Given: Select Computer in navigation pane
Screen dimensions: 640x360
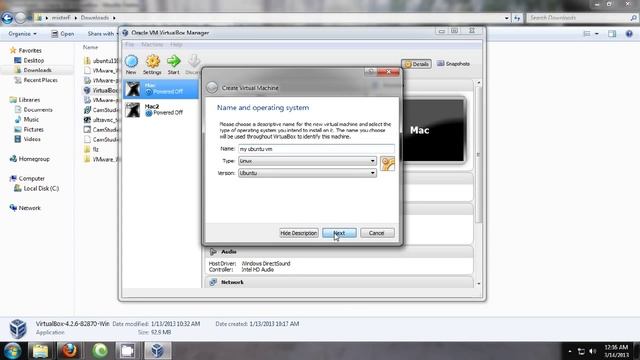Looking at the screenshot, I should 31,178.
